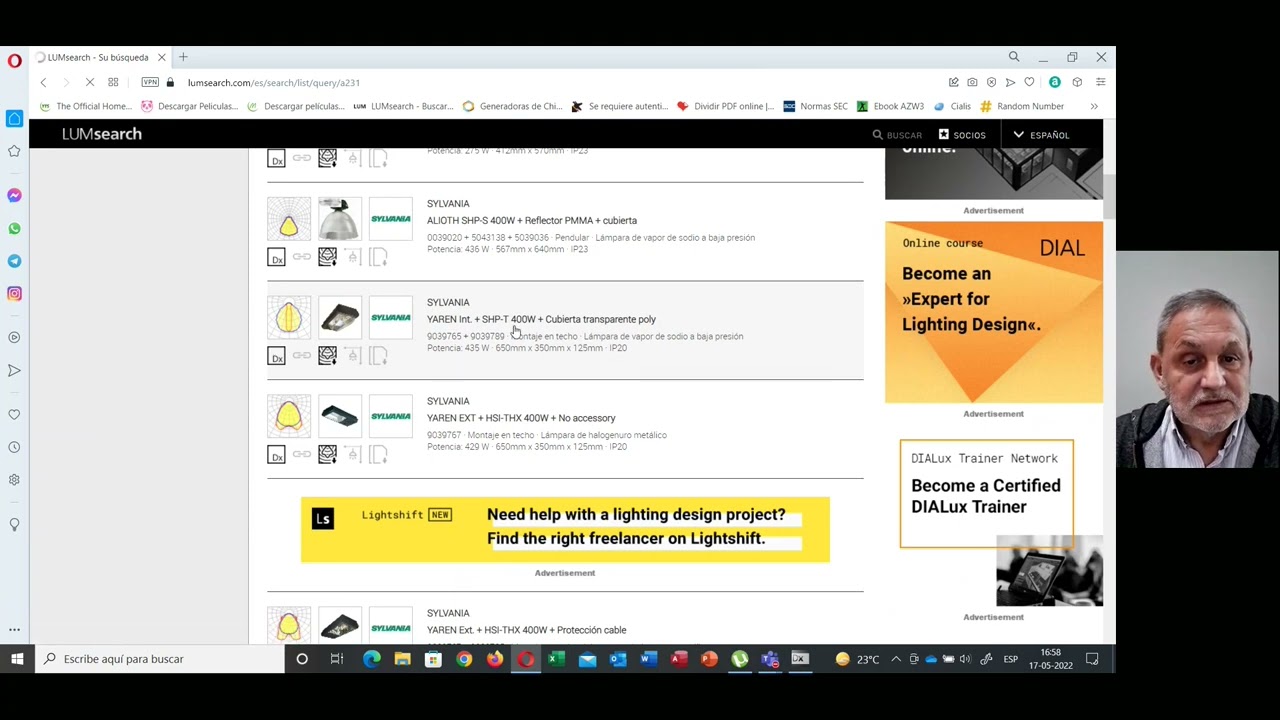This screenshot has width=1280, height=720.
Task: Open Generadoras de Chi bookmark
Action: (x=513, y=106)
